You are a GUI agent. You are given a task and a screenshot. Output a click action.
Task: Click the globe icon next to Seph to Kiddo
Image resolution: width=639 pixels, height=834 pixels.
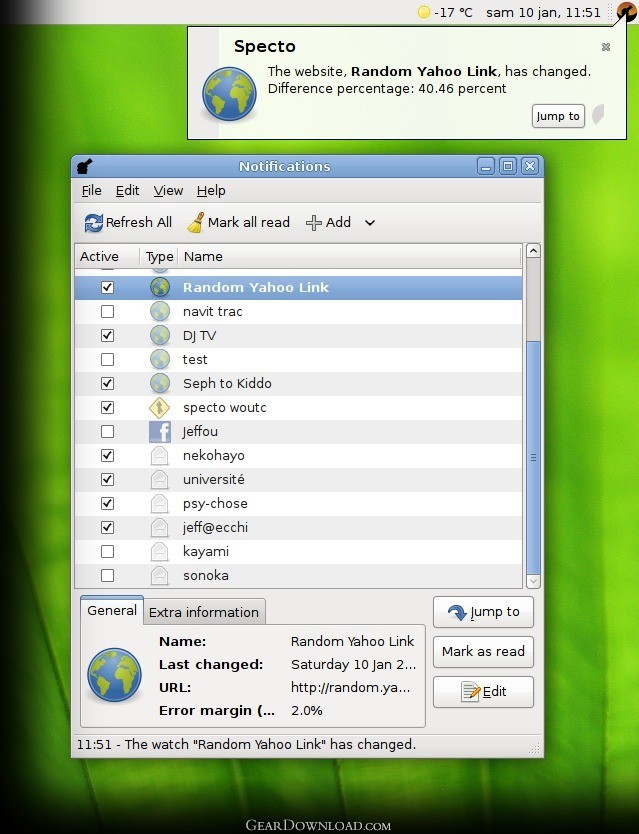pyautogui.click(x=160, y=383)
